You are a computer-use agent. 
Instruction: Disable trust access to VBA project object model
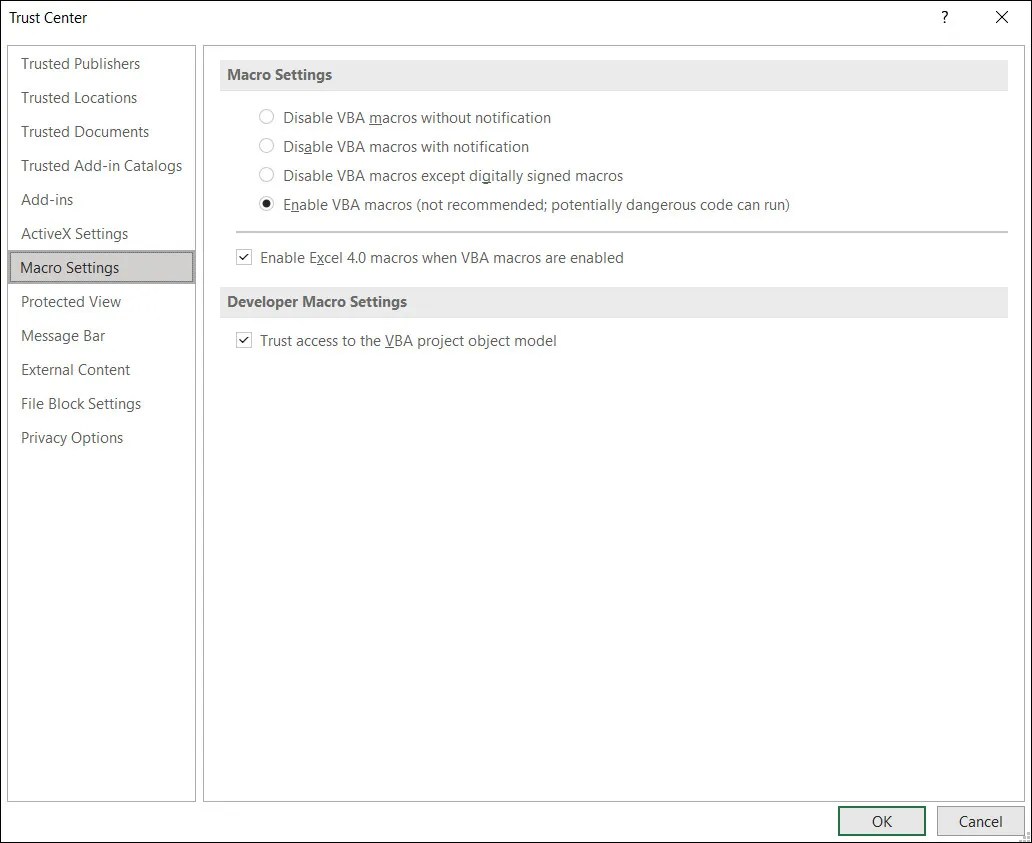click(244, 340)
